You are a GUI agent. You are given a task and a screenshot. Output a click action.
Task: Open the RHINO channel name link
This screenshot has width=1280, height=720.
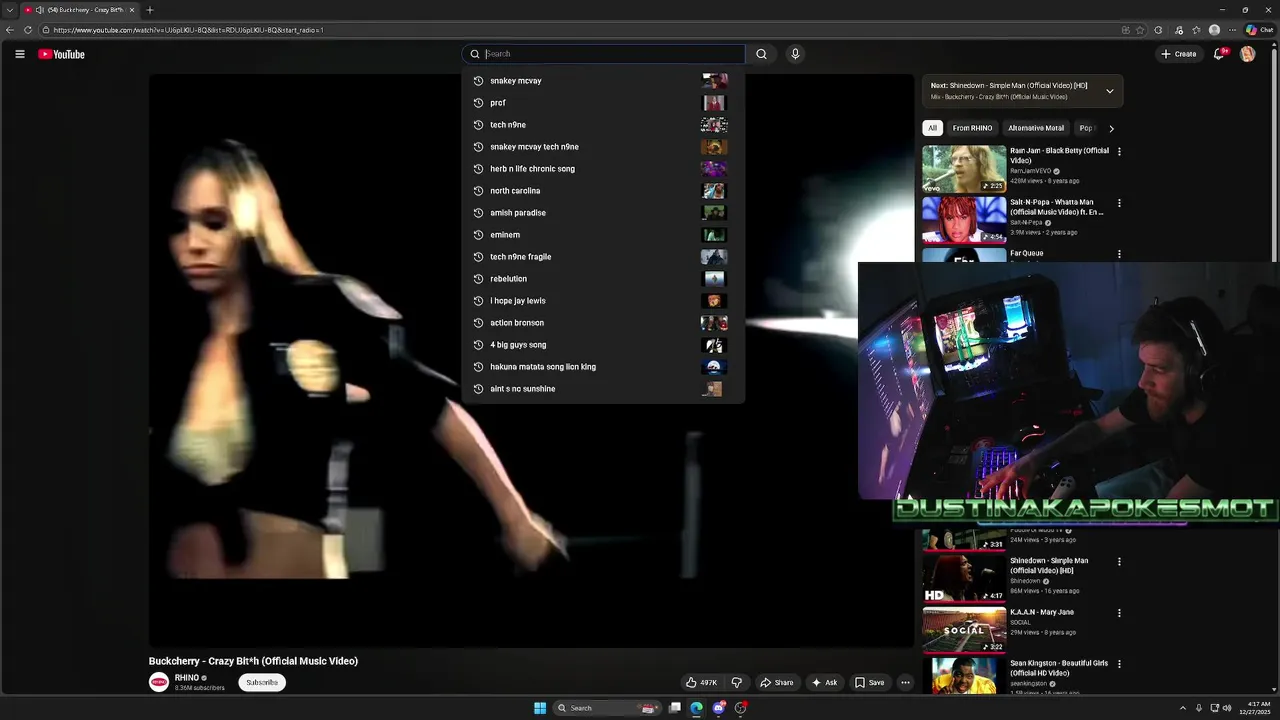pyautogui.click(x=187, y=678)
